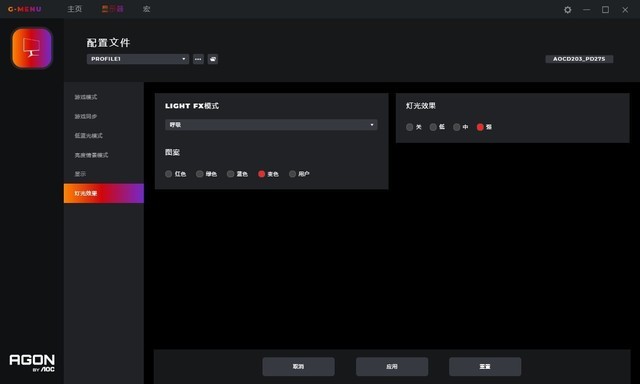Screen dimensions: 640x384
Task: Click the profile options ellipsis icon
Action: click(x=198, y=59)
